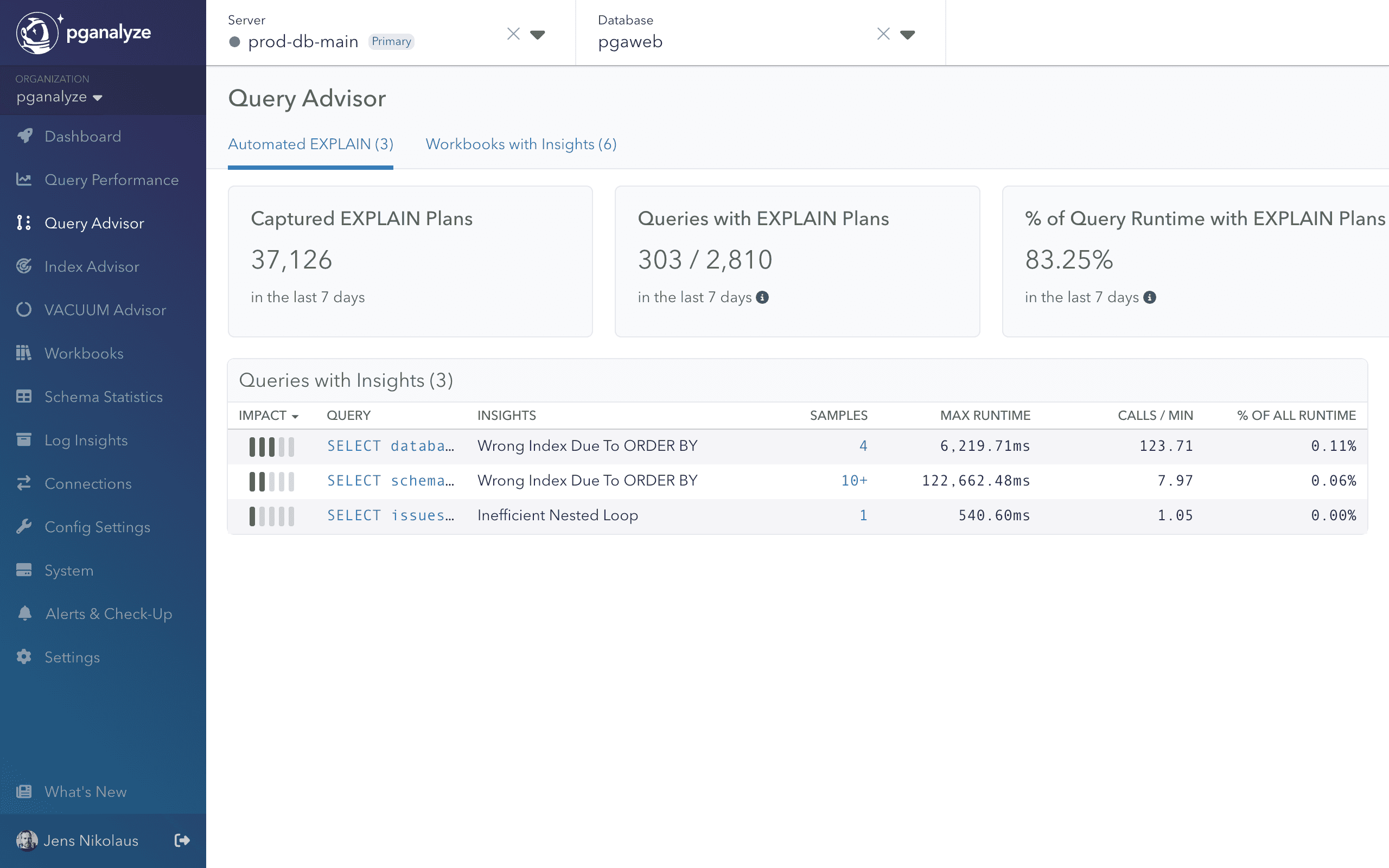Click the info icon in Queries with EXPLAIN Plans

click(762, 297)
